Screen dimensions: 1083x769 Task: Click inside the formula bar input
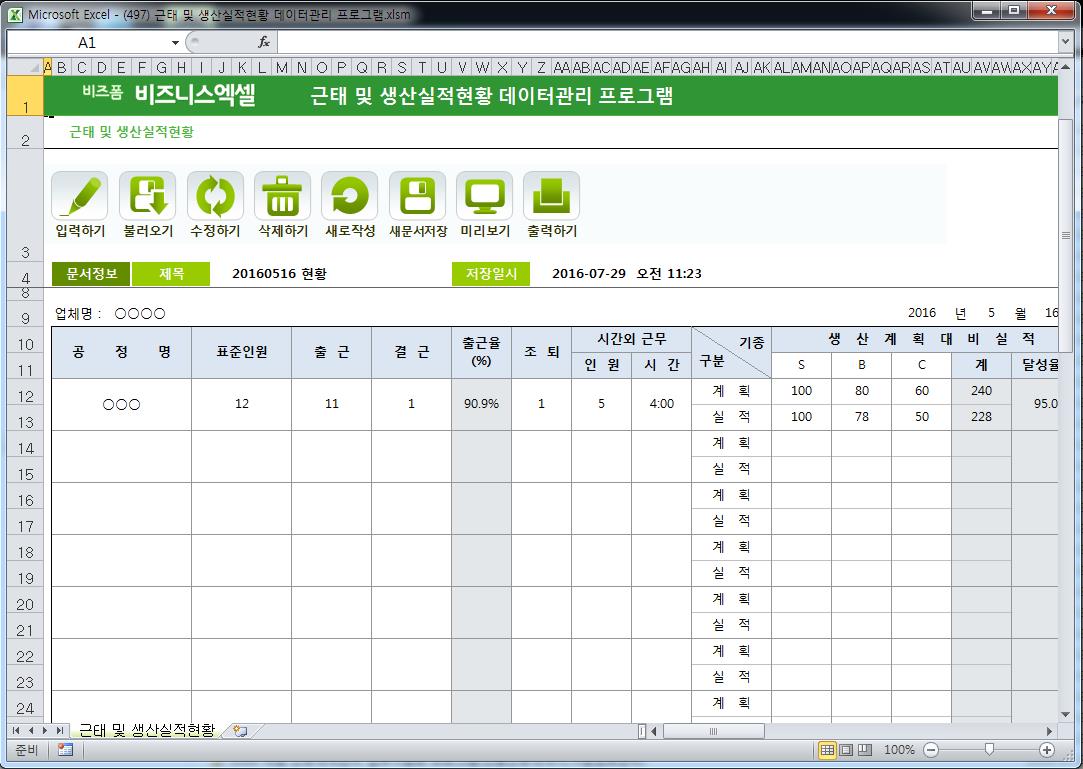pyautogui.click(x=667, y=42)
